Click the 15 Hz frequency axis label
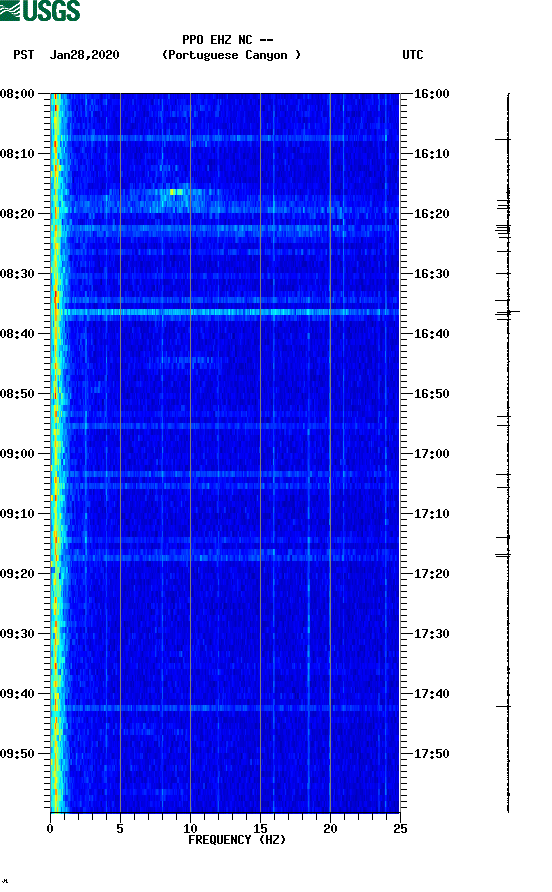 pos(260,828)
